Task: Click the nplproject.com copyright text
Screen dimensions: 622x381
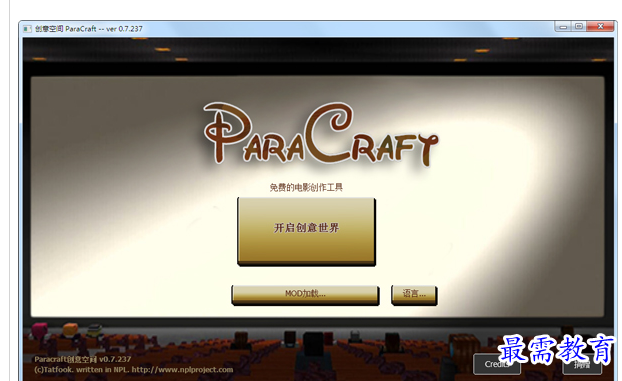Action: pyautogui.click(x=134, y=369)
